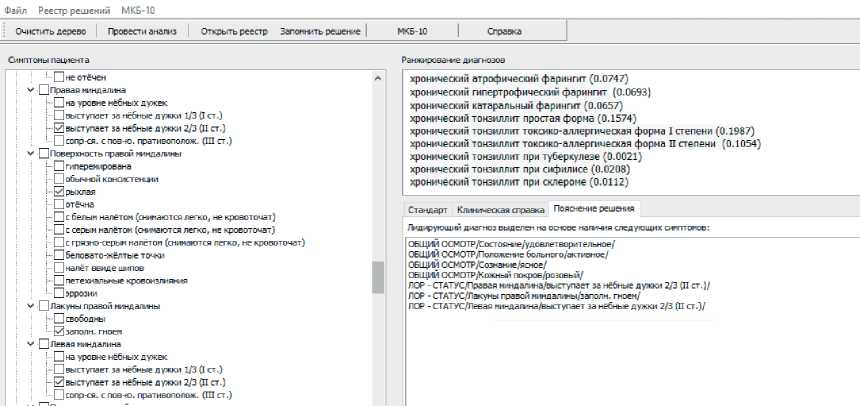Click the Положение больного/активное explanation line
Viewport: 860px width, 406px height.
point(508,254)
